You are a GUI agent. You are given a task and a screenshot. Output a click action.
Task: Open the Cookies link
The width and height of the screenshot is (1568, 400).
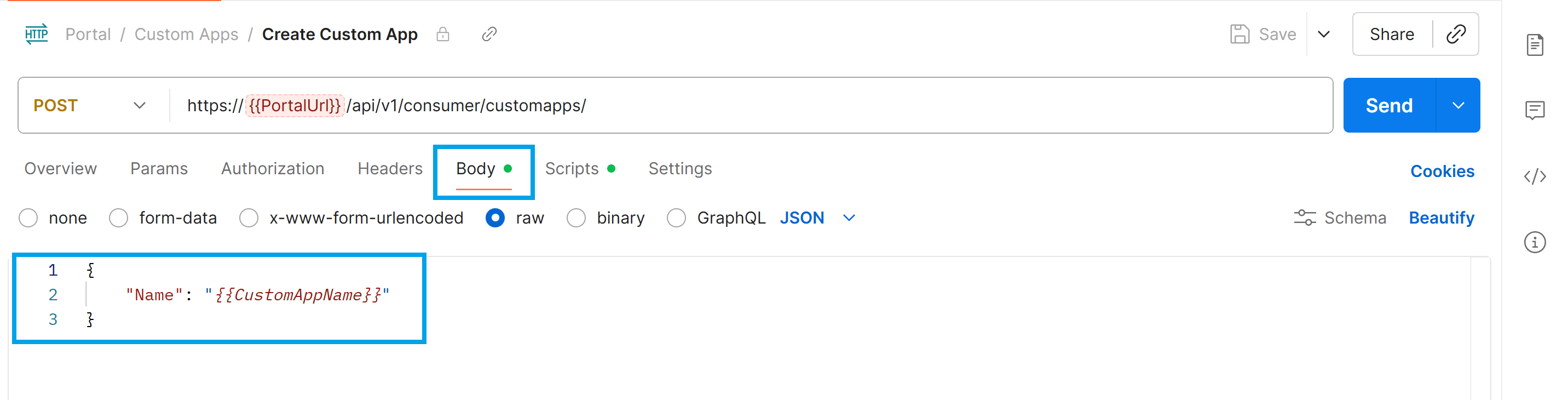coord(1442,171)
